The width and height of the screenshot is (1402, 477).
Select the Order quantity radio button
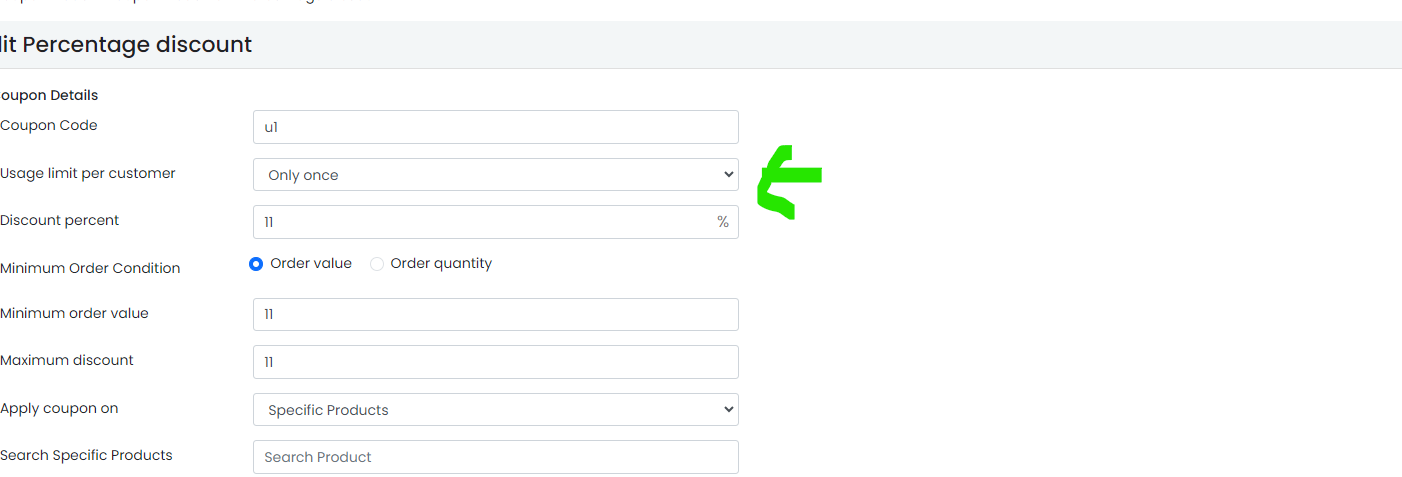tap(377, 264)
